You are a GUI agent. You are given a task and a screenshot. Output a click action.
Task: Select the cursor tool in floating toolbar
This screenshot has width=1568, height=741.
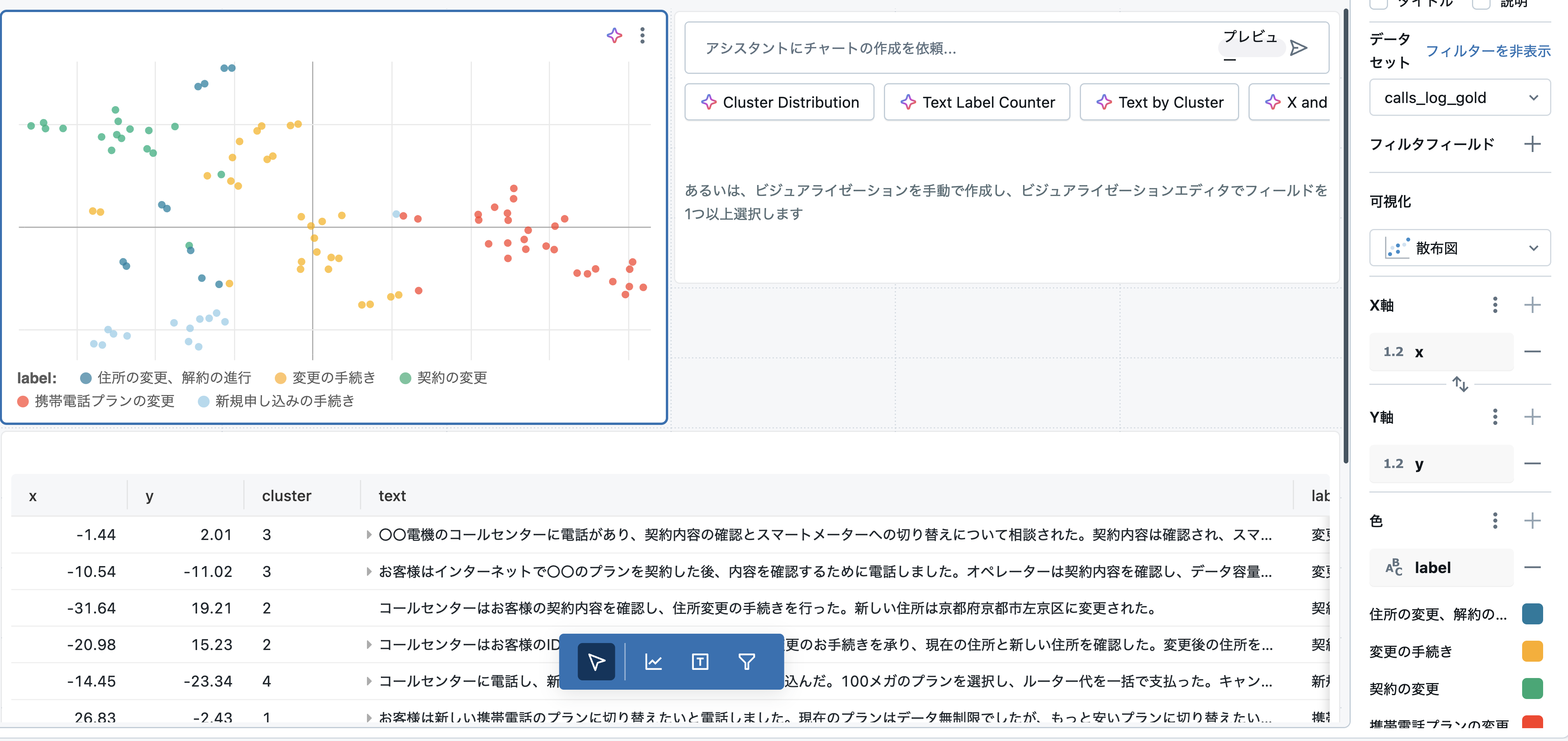click(596, 661)
